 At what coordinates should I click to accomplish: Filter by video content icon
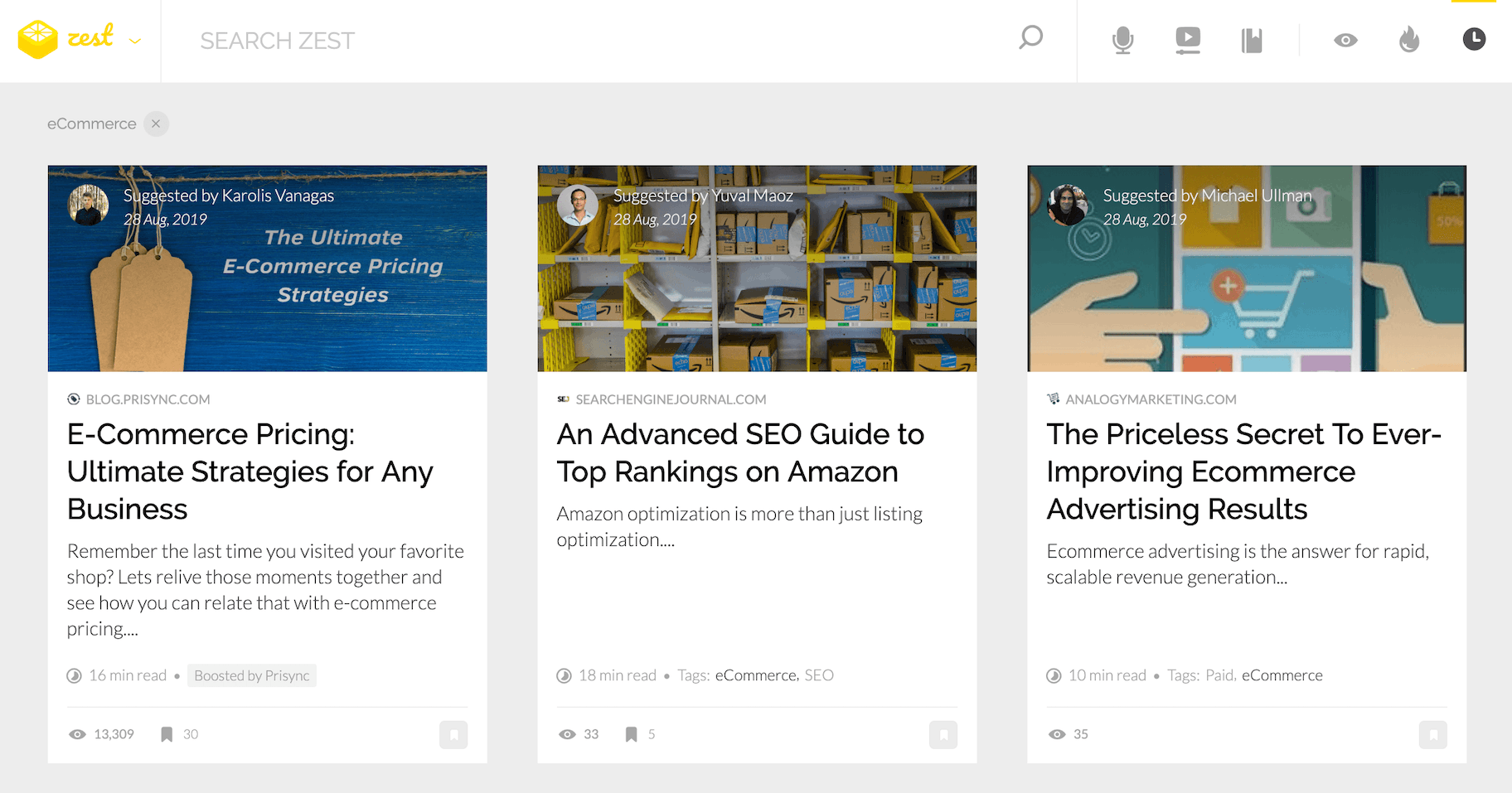pos(1187,40)
